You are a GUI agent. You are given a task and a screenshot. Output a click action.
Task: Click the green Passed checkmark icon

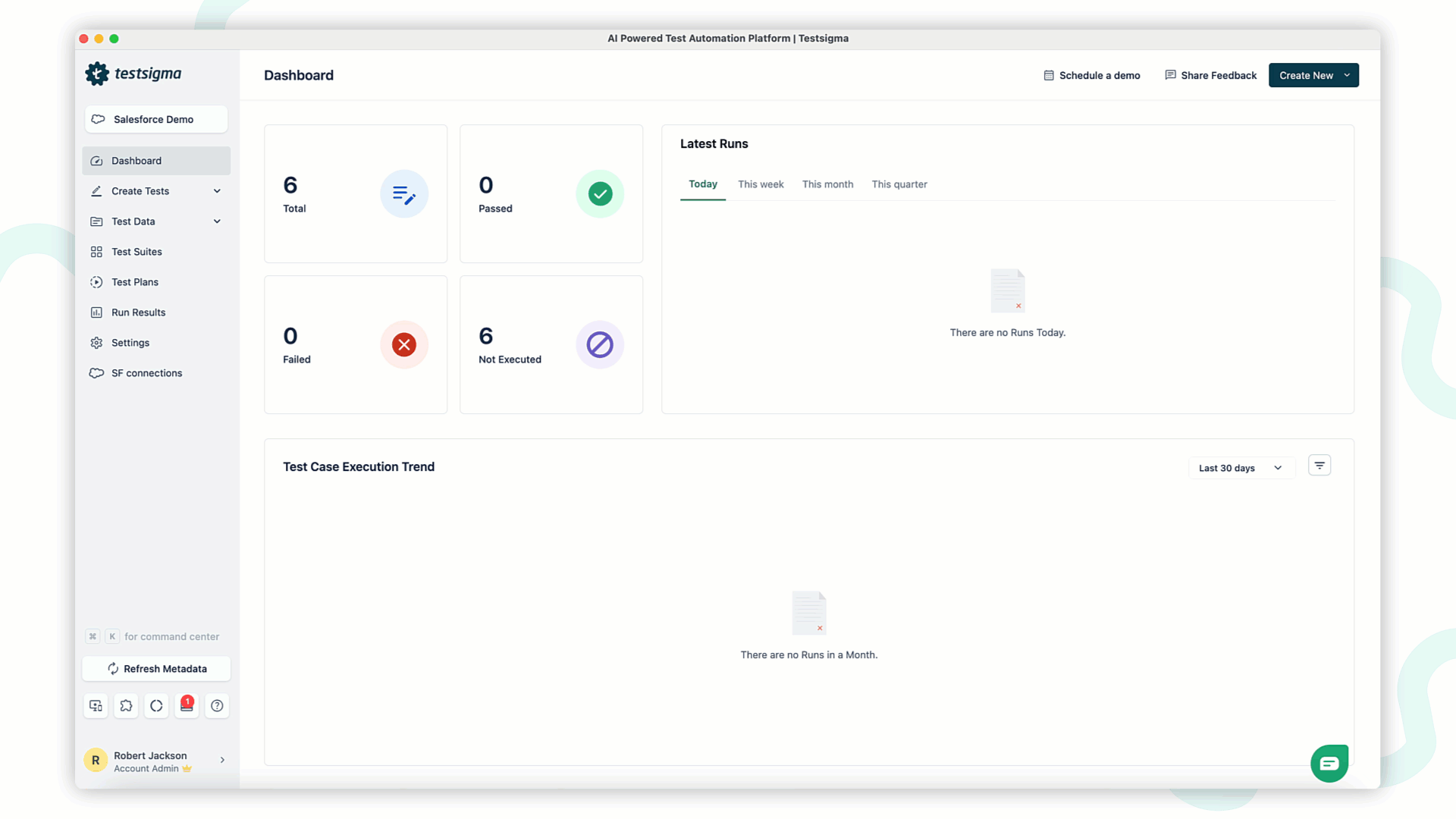(x=600, y=194)
